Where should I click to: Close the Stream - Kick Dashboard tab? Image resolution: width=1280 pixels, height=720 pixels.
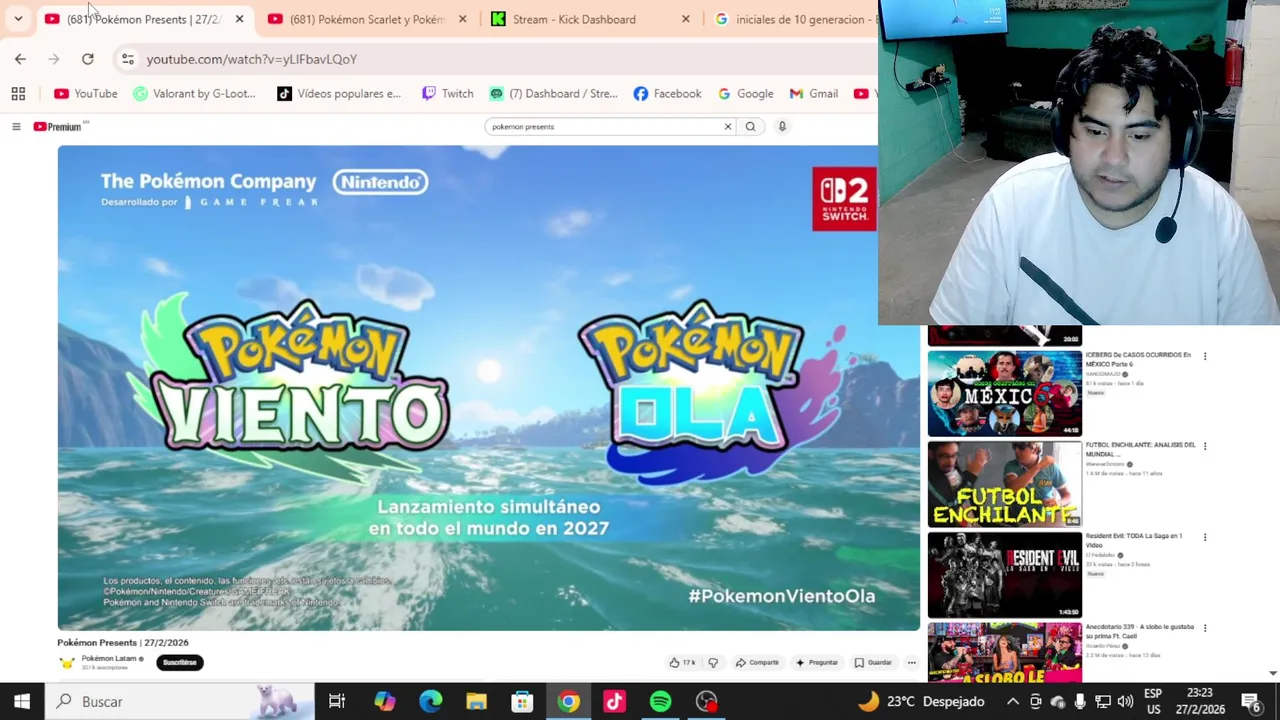point(685,19)
